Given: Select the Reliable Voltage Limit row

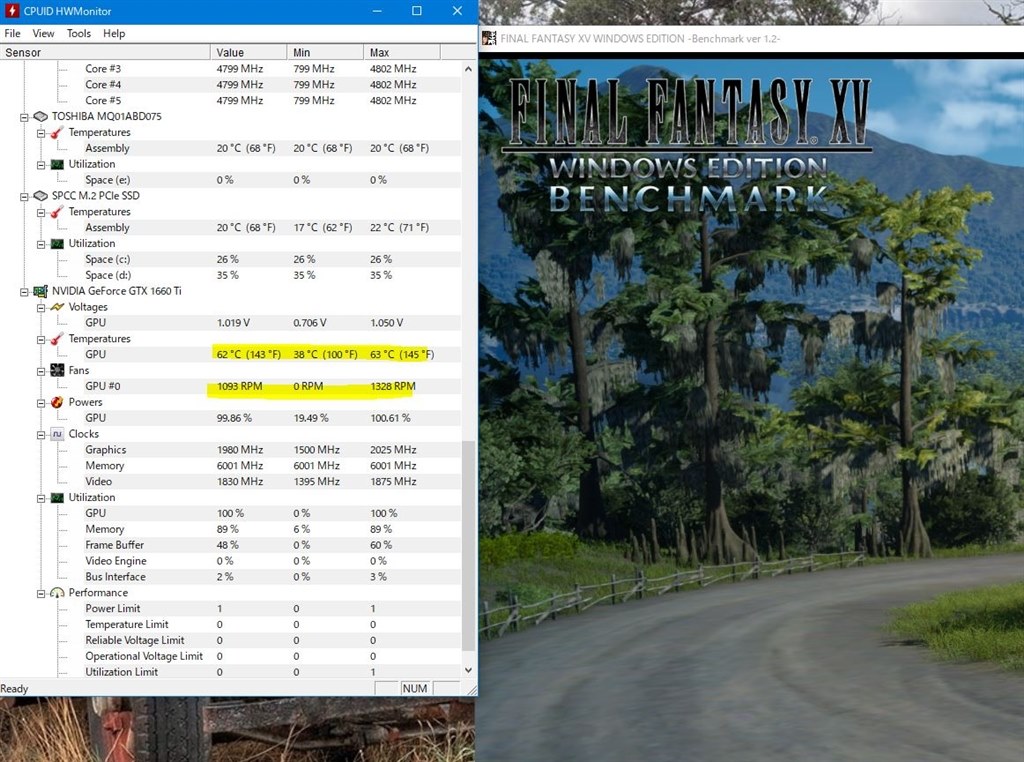Looking at the screenshot, I should click(x=231, y=640).
